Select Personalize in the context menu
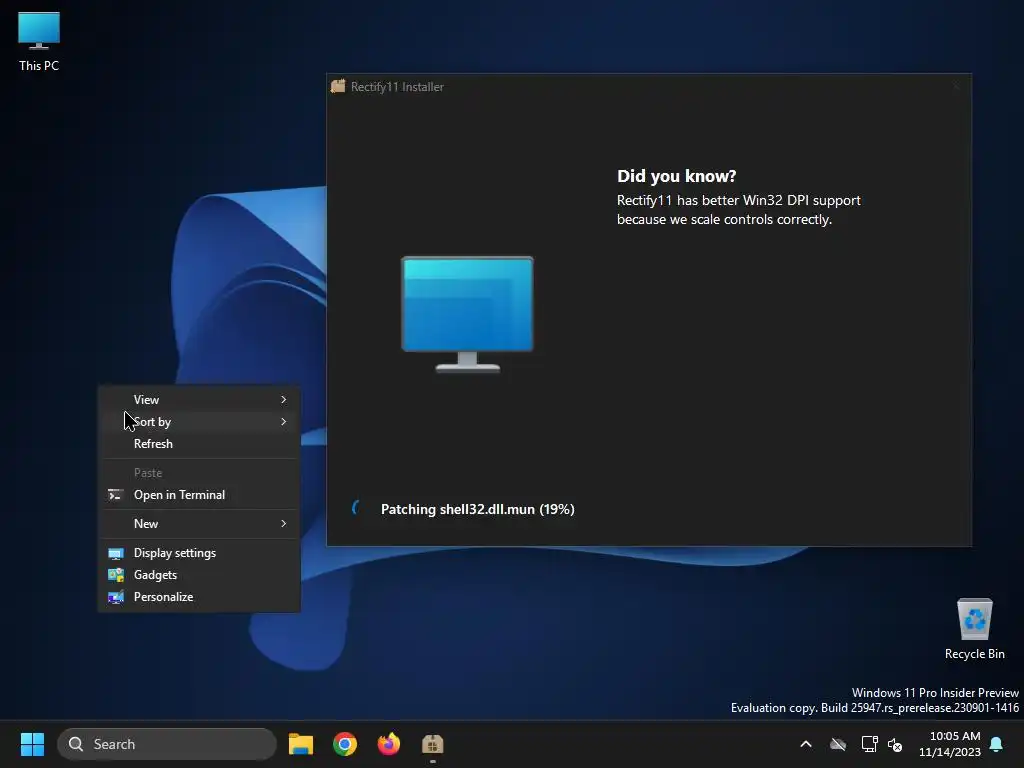This screenshot has width=1024, height=768. coord(199,597)
